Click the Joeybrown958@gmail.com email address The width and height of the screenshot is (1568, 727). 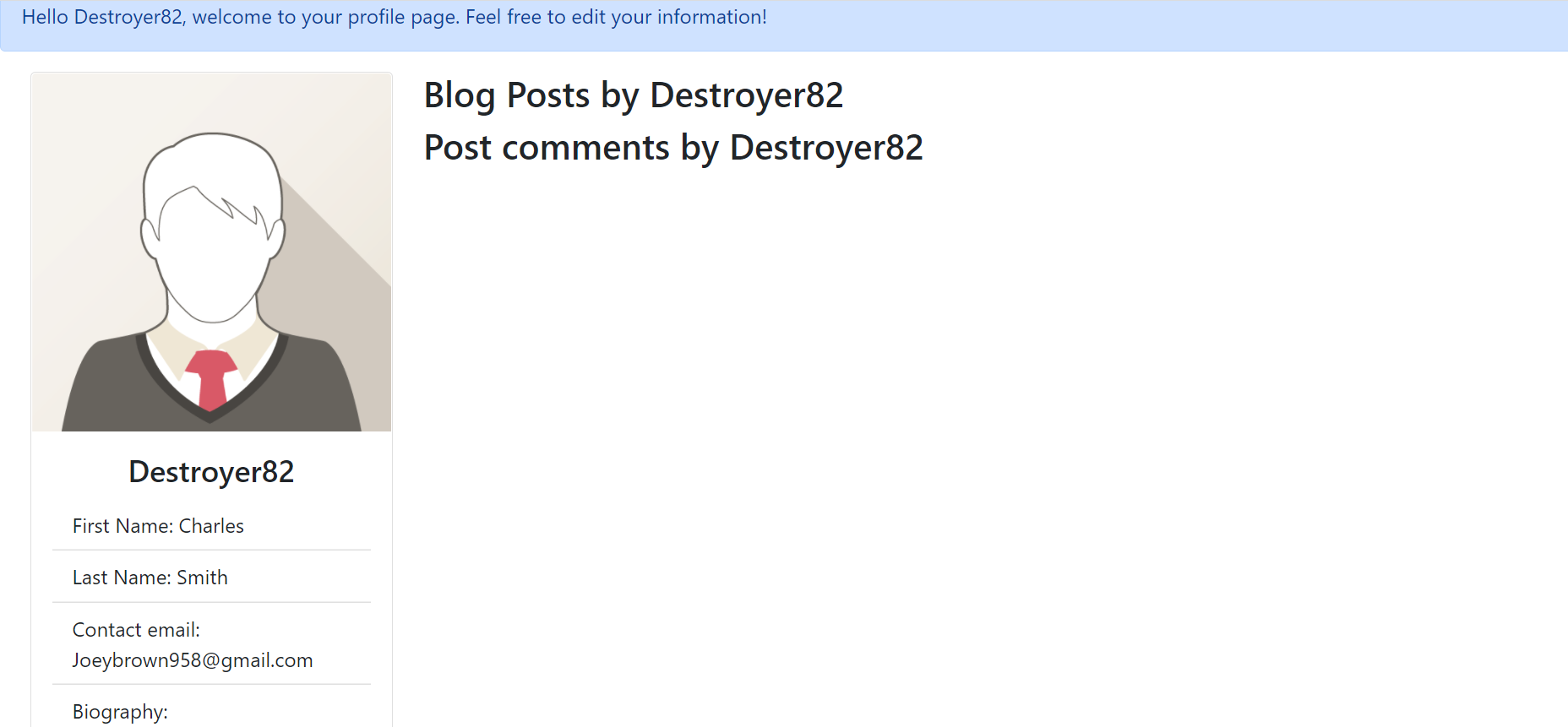(193, 660)
